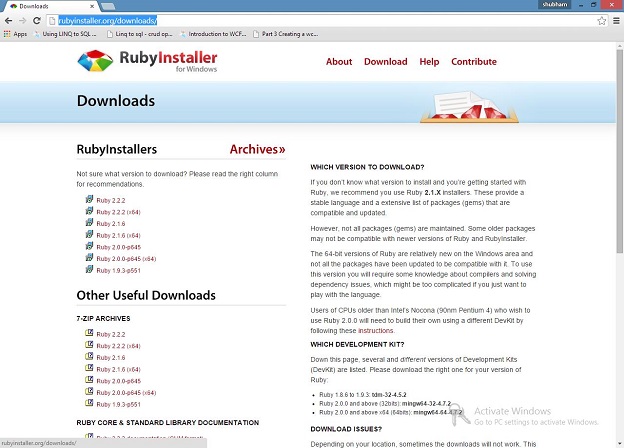Click the RubyInstaller logo
Screen dimensions: 624x448
[x=147, y=61]
